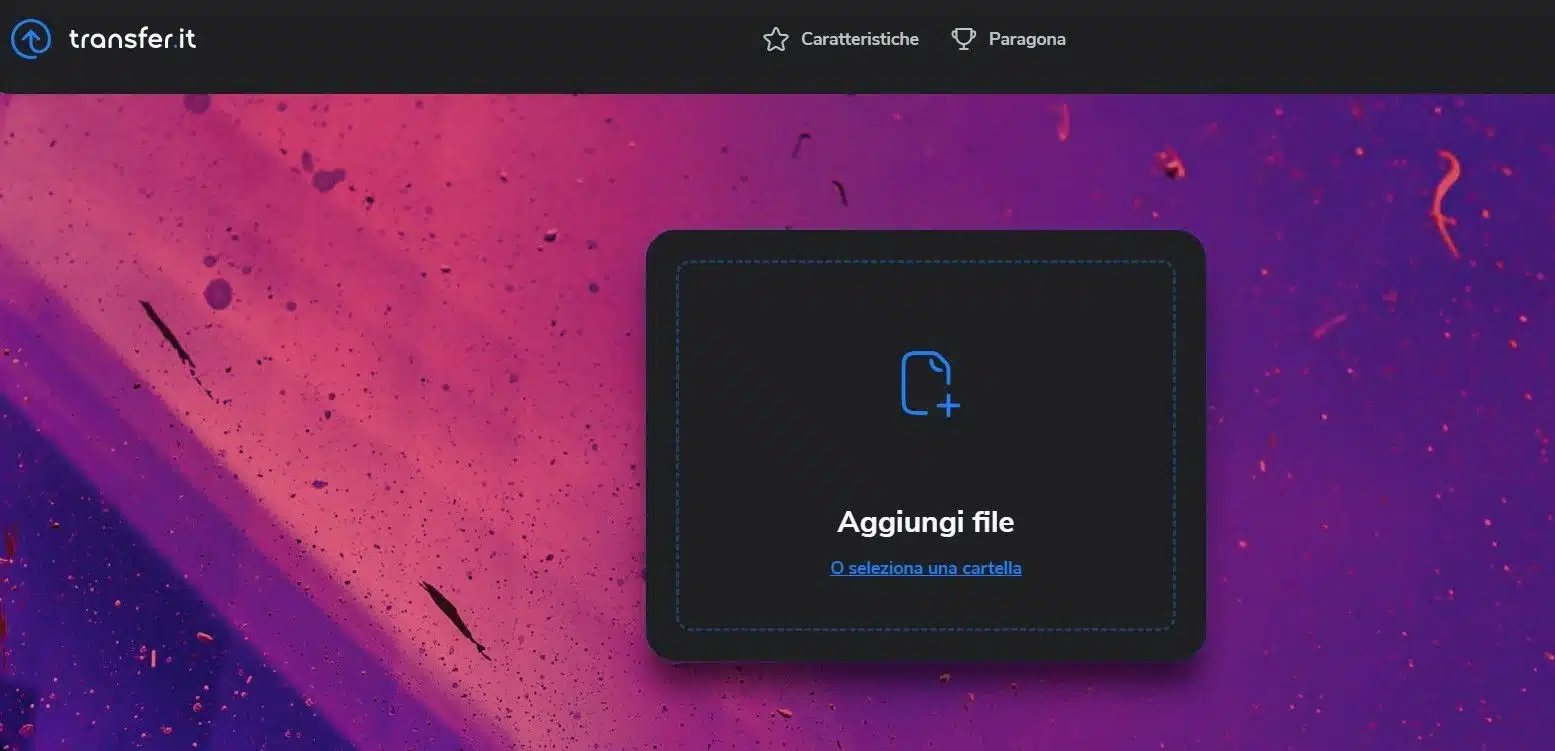Open the Caratteristiche menu item

(859, 39)
